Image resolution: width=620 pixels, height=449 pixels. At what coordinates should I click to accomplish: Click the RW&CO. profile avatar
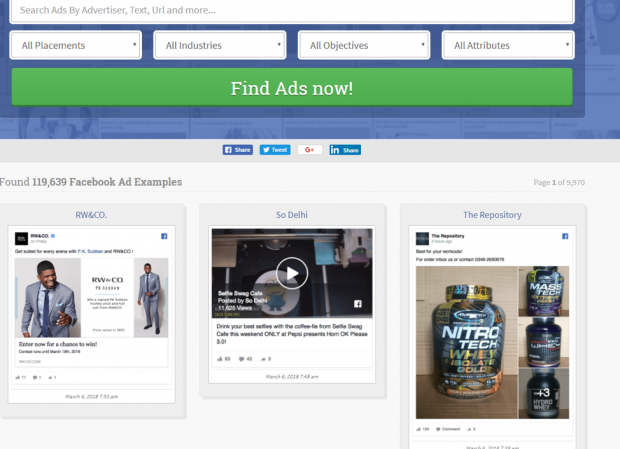point(21,239)
